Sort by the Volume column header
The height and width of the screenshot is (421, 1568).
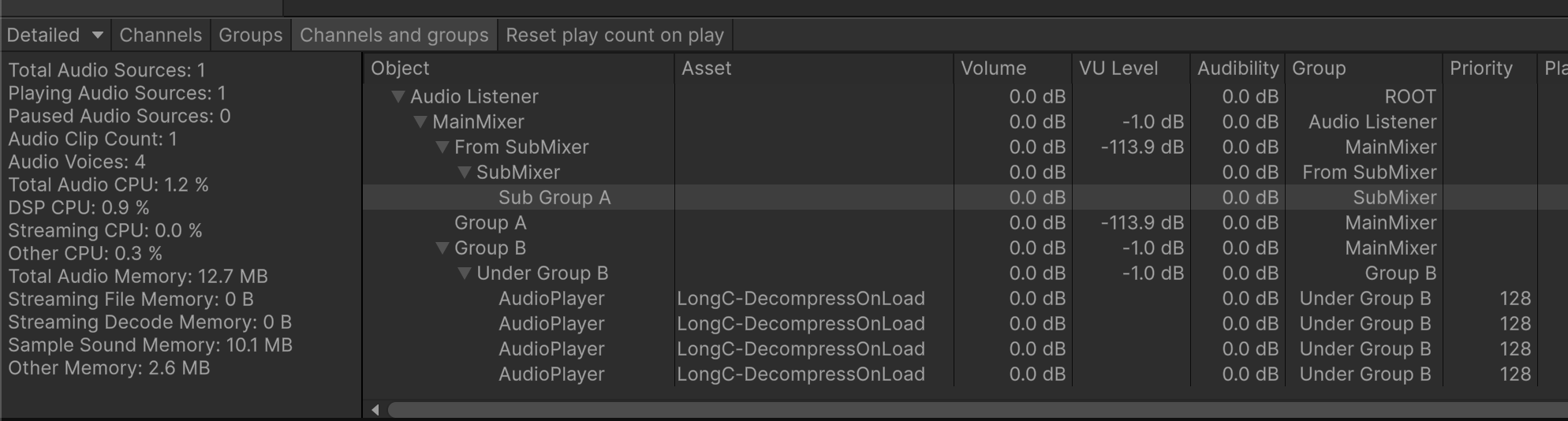993,69
